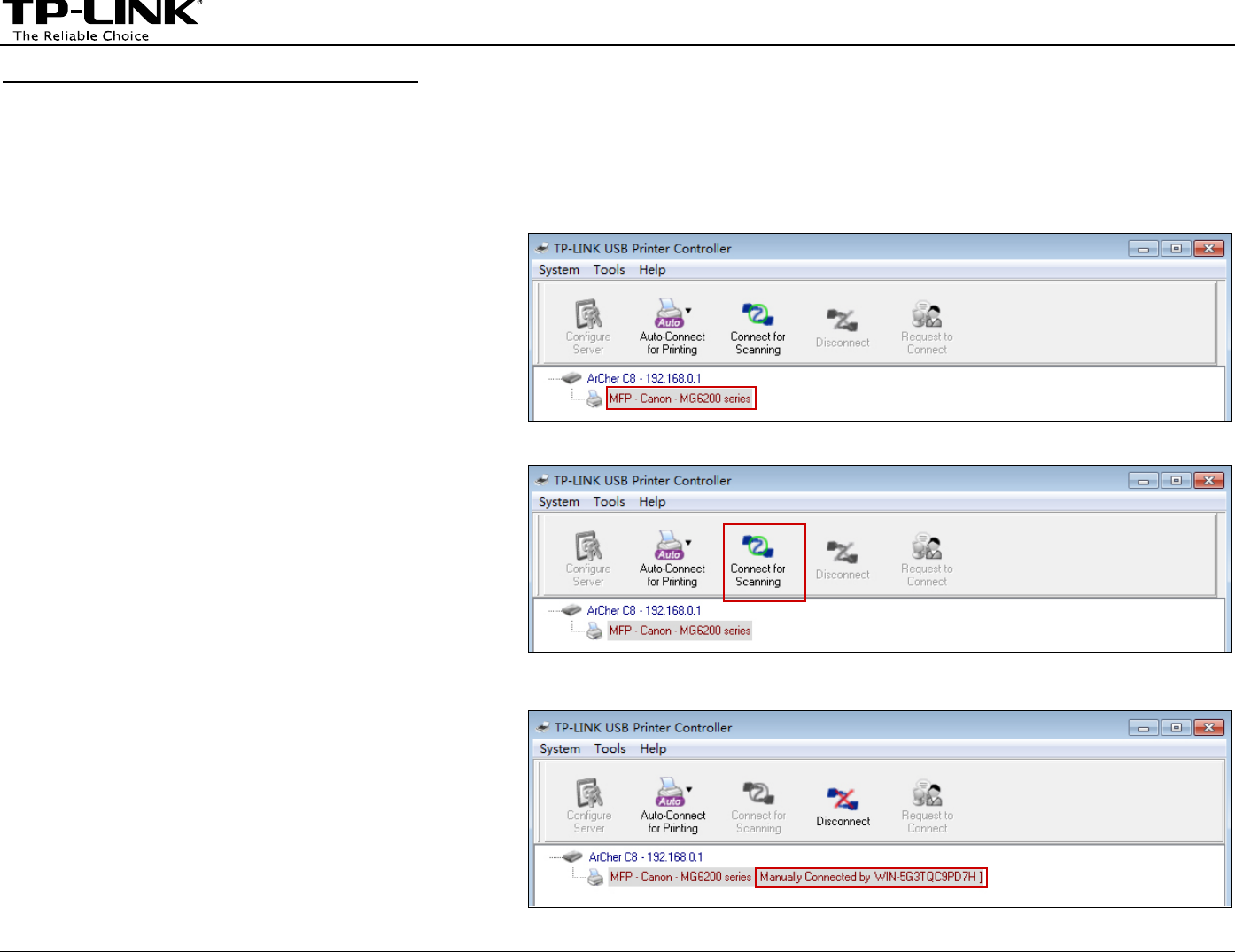The image size is (1235, 952).
Task: Maximize the top TP-LINK USB Printer Controller window
Action: tap(1176, 249)
